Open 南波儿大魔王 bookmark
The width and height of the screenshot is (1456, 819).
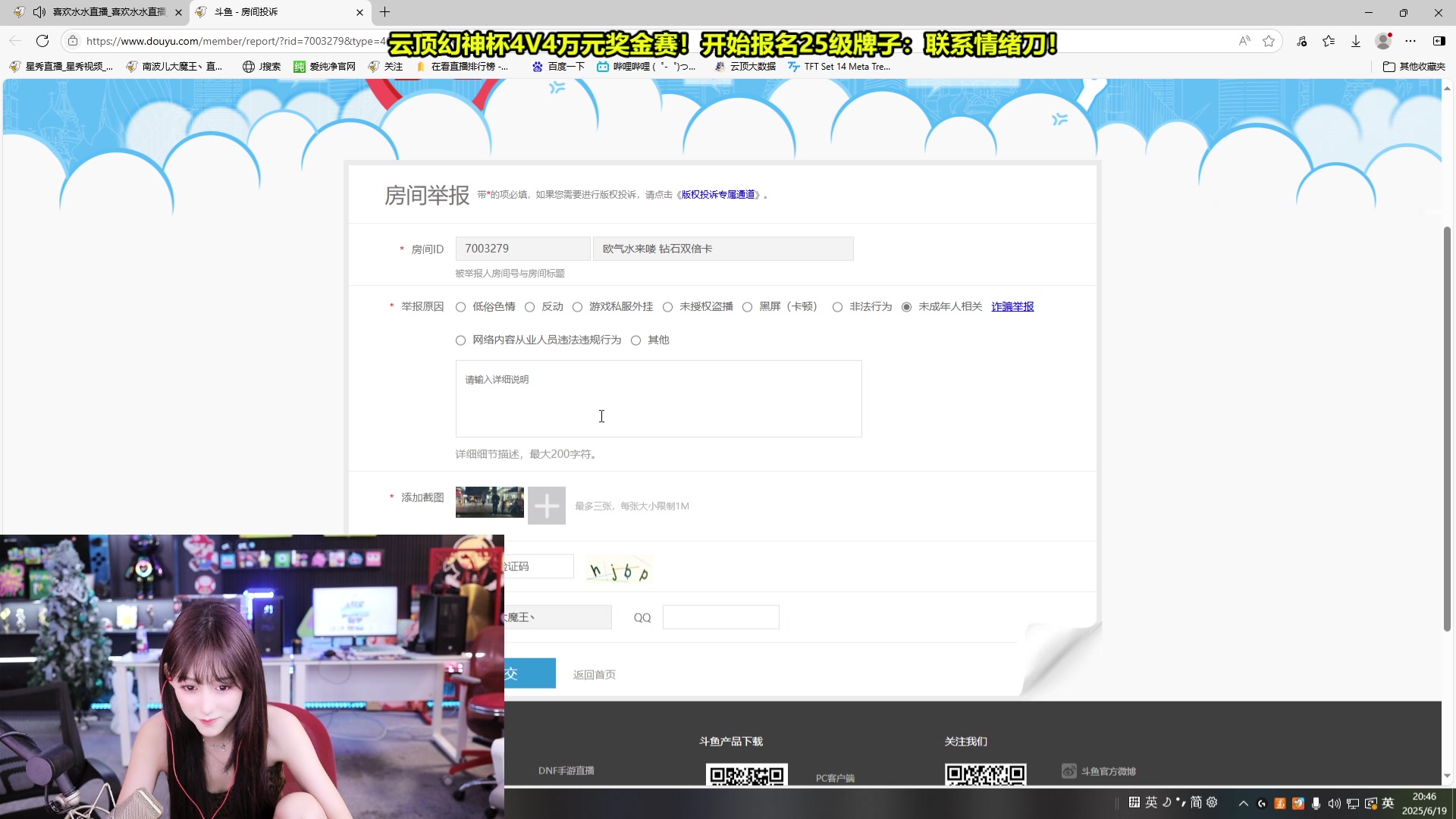pyautogui.click(x=174, y=67)
